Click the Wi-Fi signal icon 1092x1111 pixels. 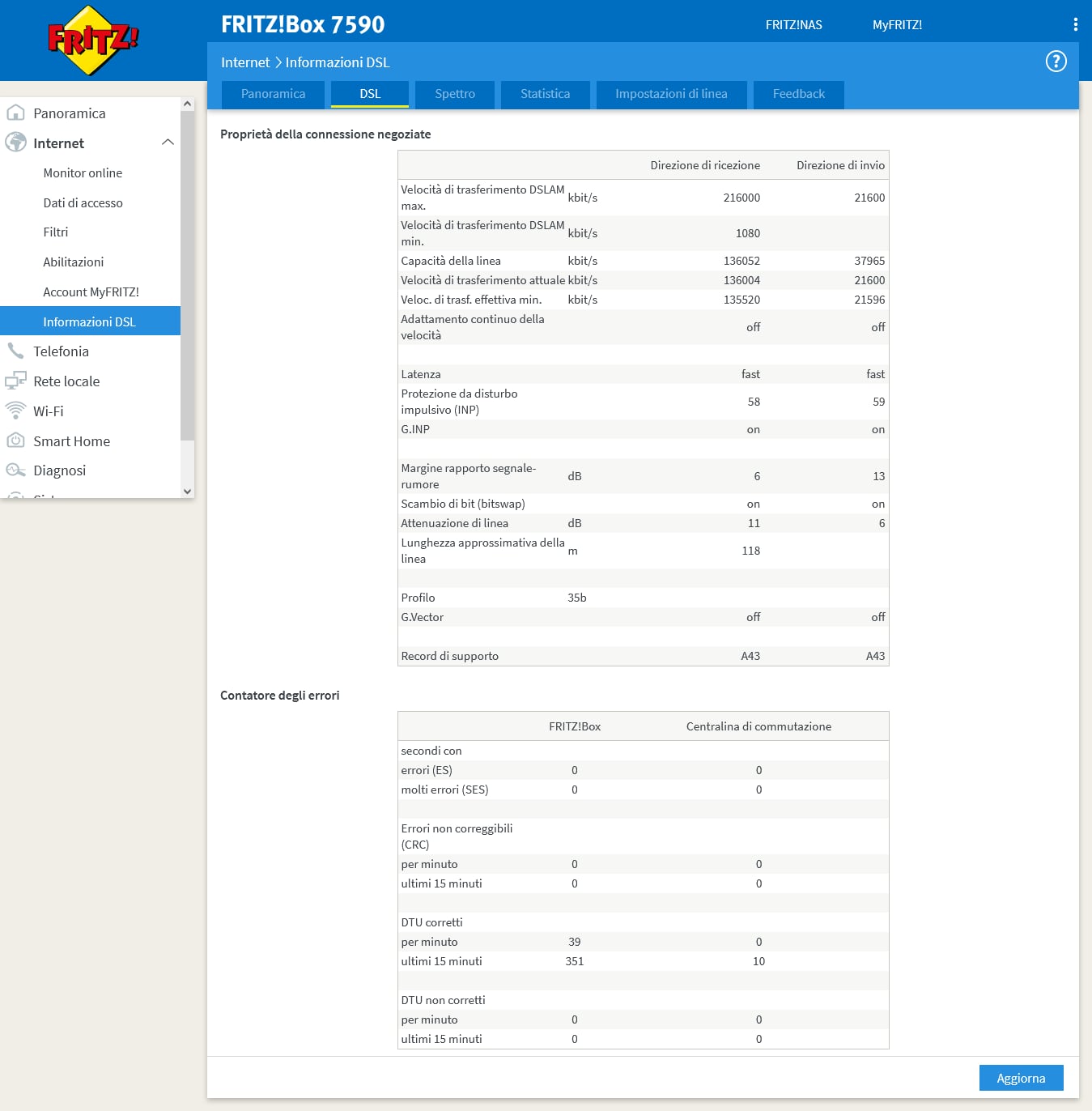(x=15, y=411)
